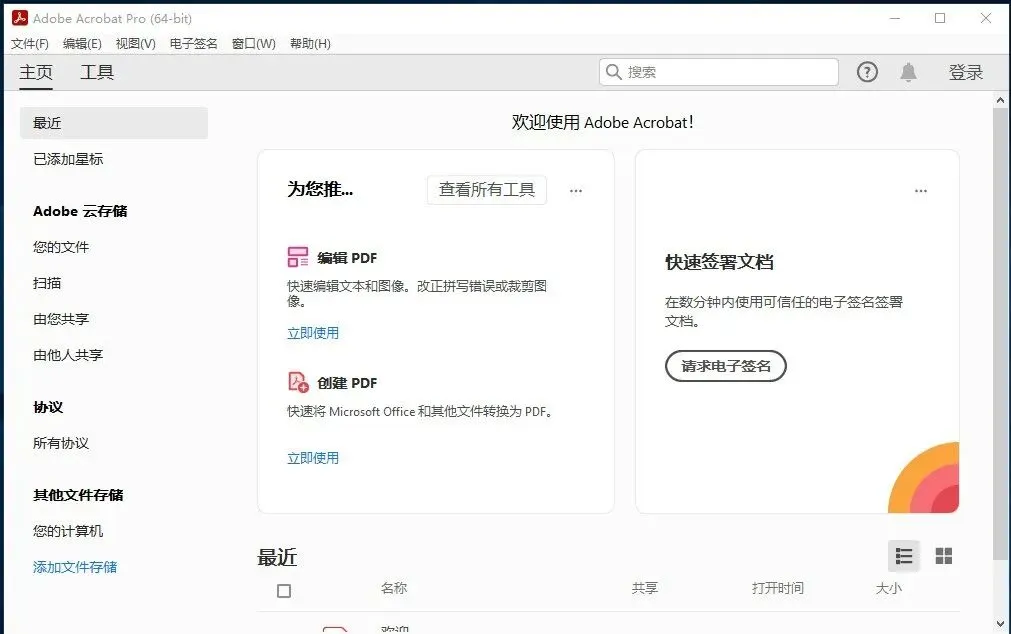
Task: Sort by the 打开时间 column header
Action: (778, 588)
